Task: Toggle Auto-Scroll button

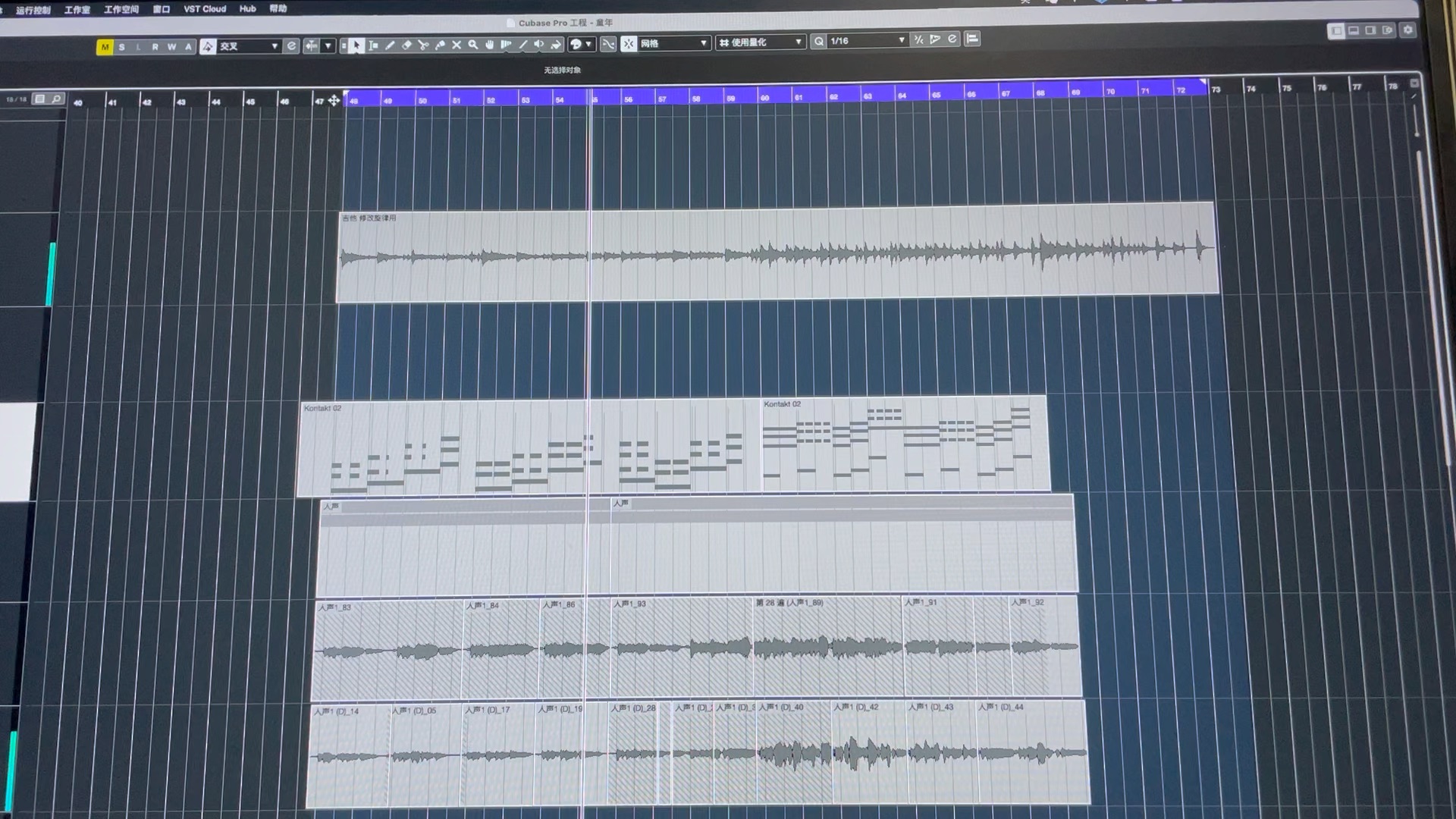Action: pyautogui.click(x=312, y=46)
